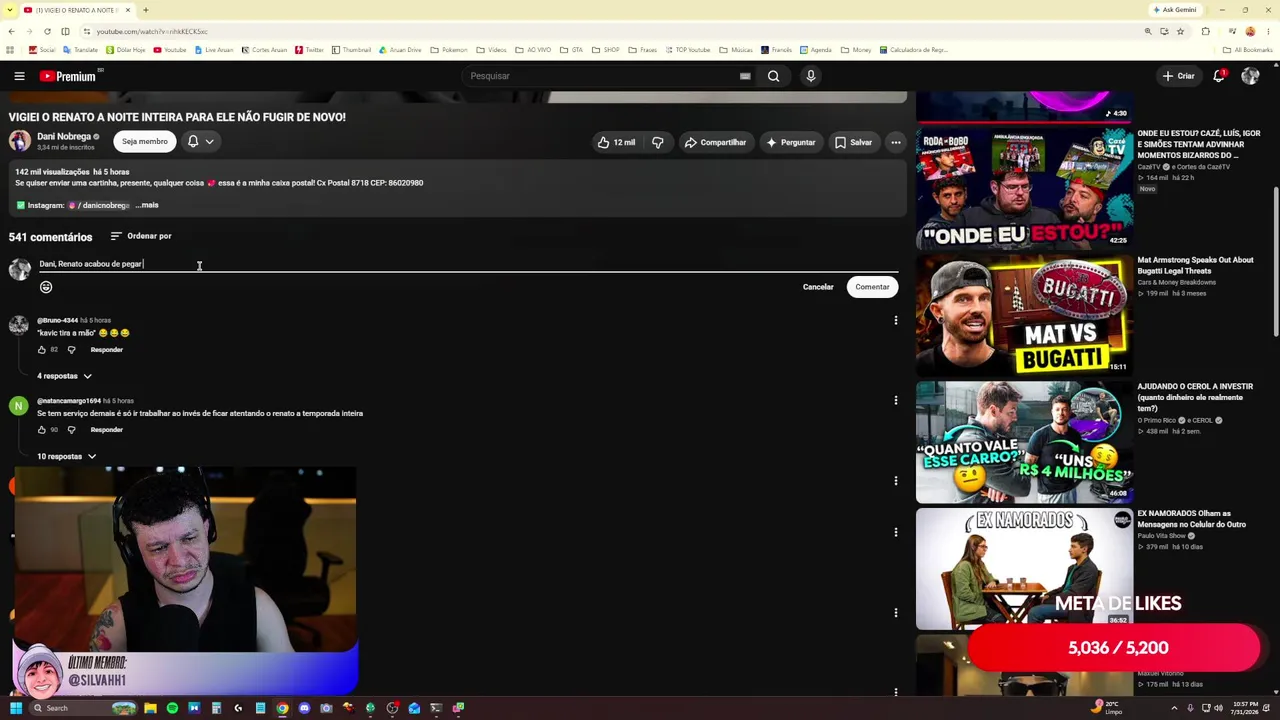Go to YouTube Premium home logo
Screen dimensions: 1280x720
click(x=68, y=76)
